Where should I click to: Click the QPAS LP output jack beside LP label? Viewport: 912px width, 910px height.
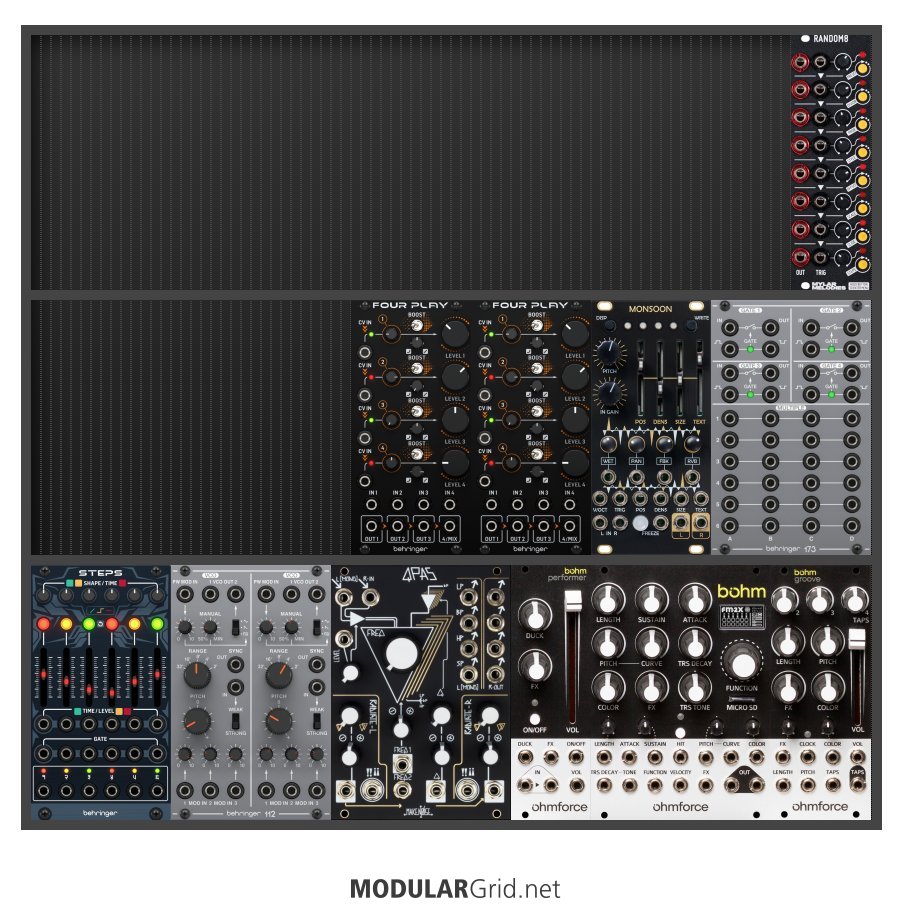click(x=468, y=597)
